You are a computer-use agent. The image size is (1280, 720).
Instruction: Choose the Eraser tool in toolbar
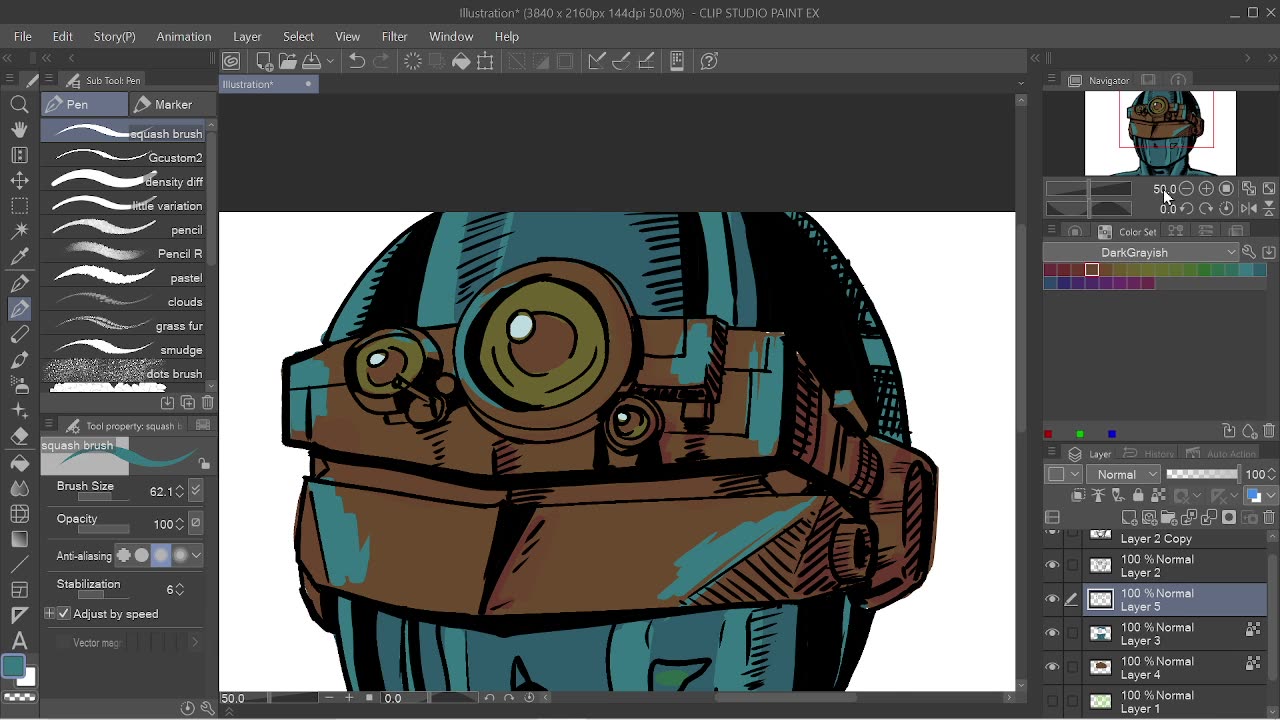19,437
